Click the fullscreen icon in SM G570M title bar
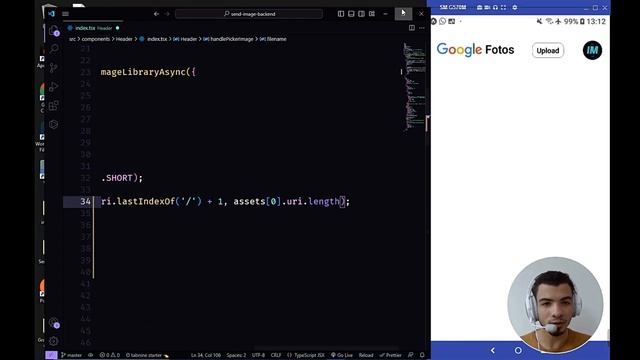The height and width of the screenshot is (360, 640). (503, 7)
